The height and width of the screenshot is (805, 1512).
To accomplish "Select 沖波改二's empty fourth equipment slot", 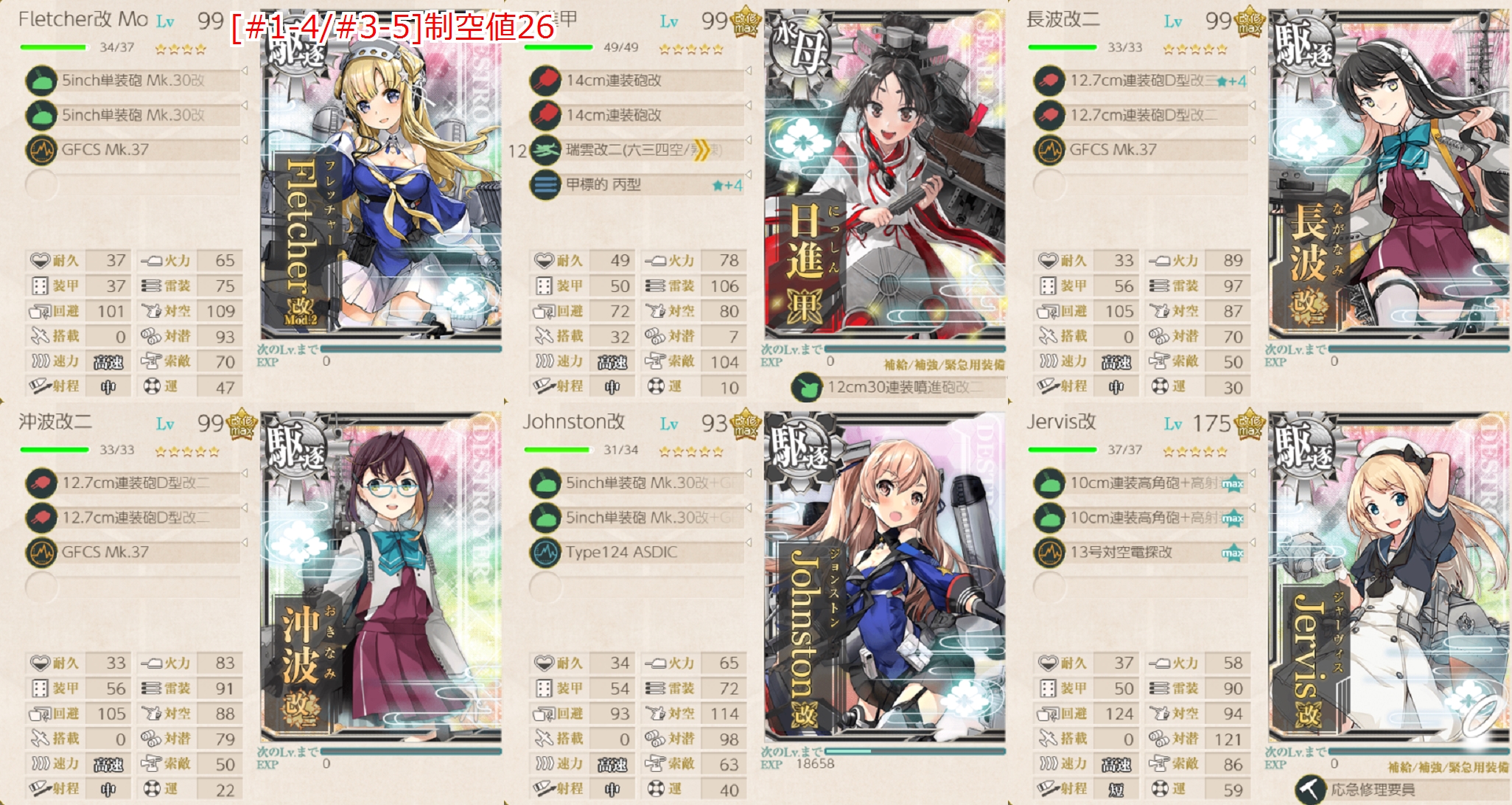I will click(x=133, y=587).
